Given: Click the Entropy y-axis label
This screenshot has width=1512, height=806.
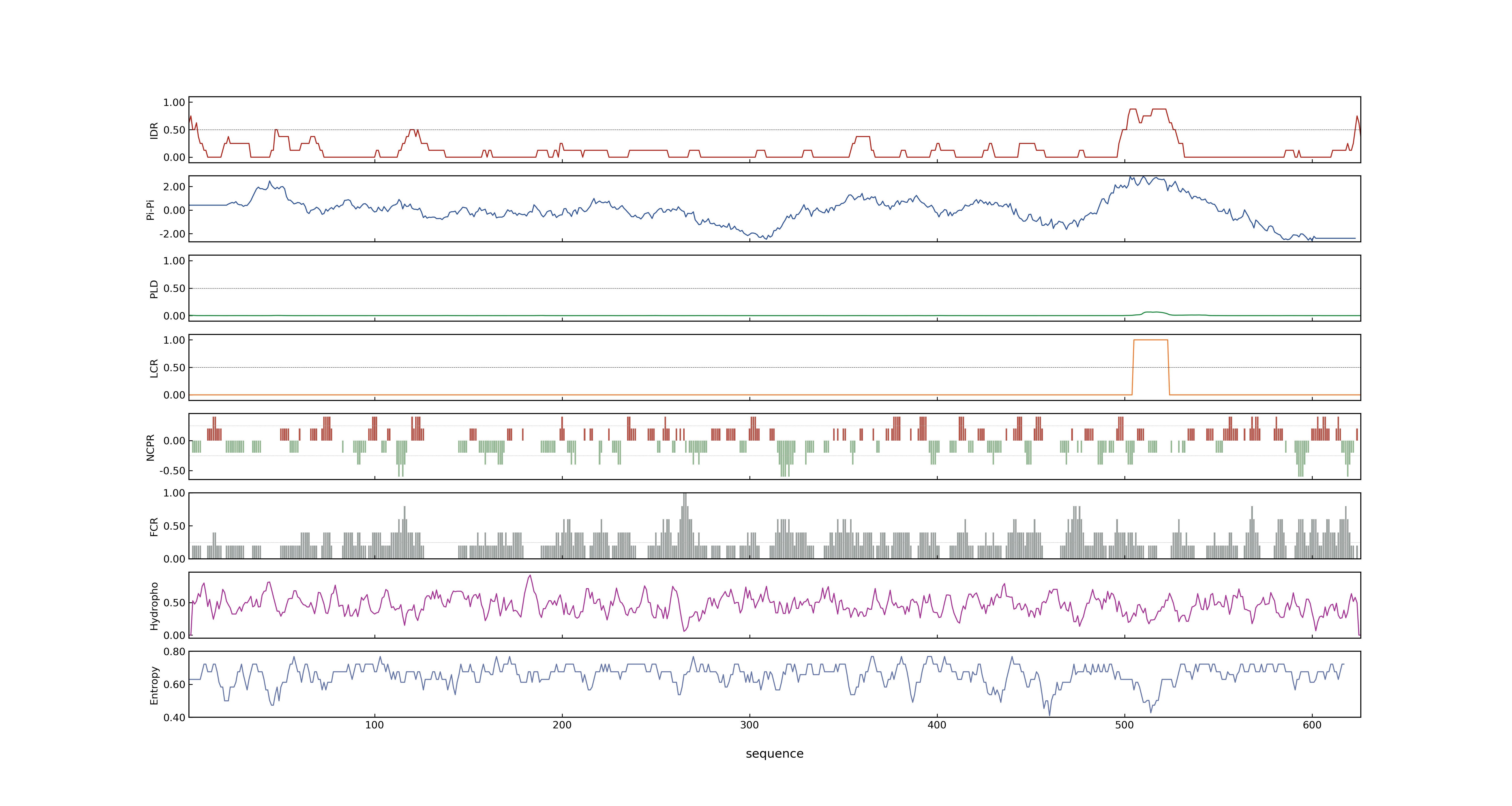Looking at the screenshot, I should 154,685.
